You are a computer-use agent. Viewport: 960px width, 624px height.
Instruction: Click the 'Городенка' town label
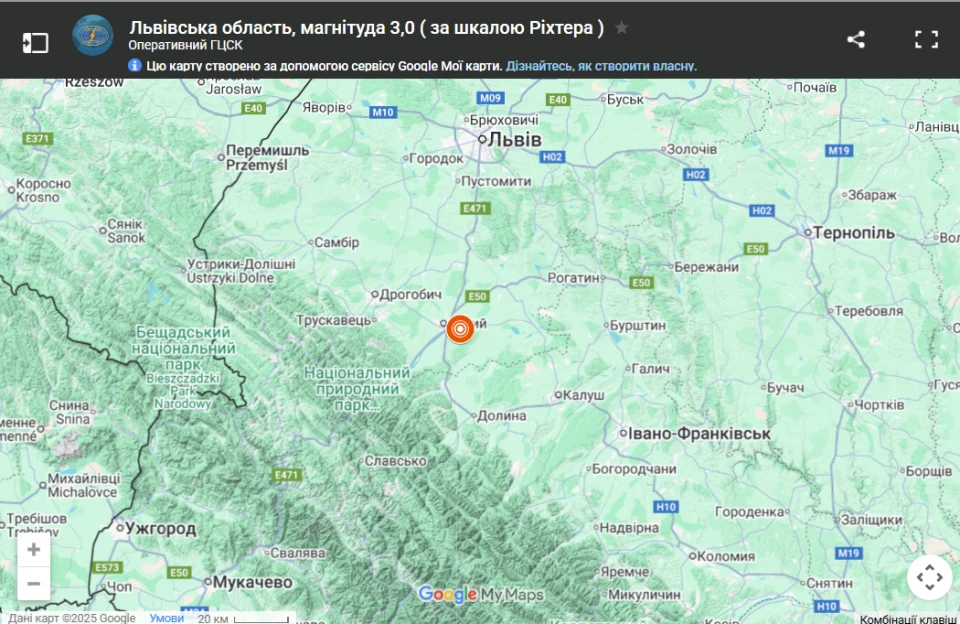pos(749,511)
